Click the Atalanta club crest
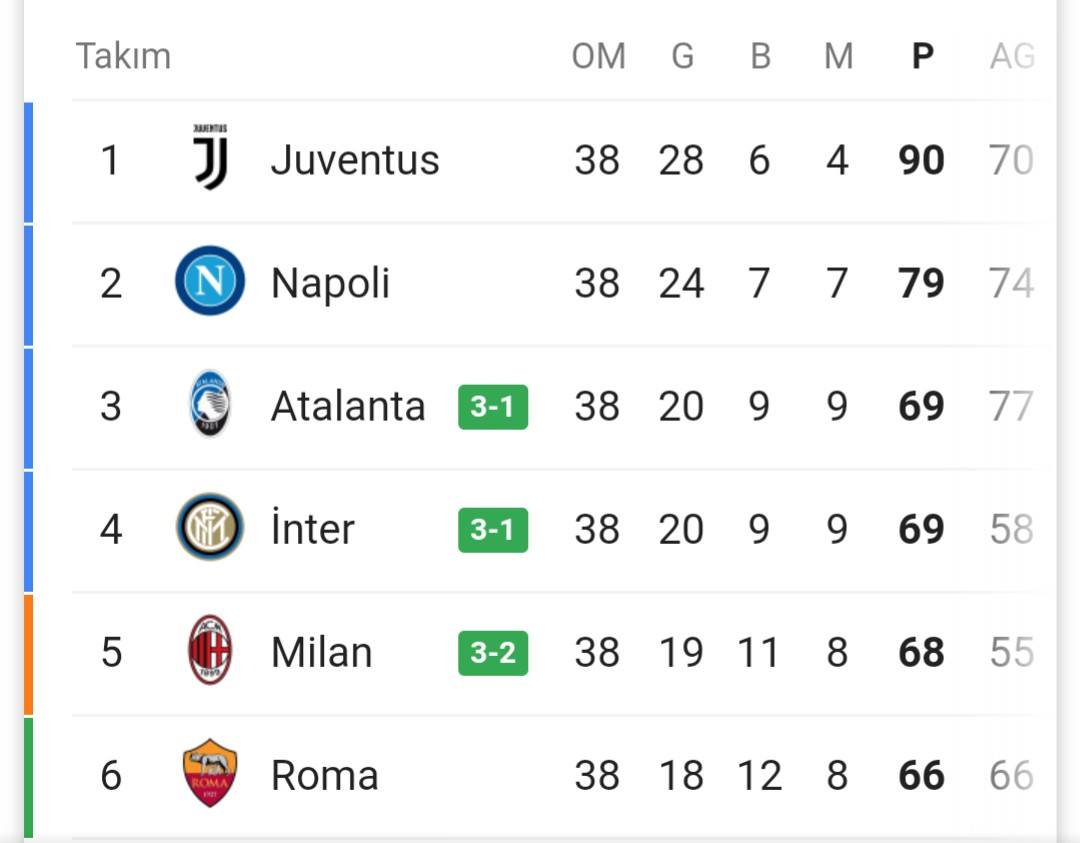 click(x=209, y=404)
